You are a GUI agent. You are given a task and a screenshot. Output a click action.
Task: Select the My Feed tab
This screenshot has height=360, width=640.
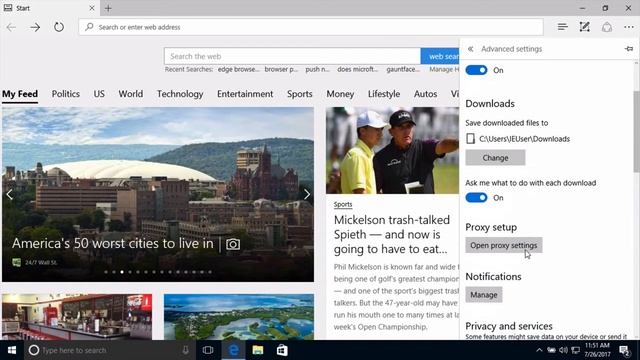coord(20,94)
